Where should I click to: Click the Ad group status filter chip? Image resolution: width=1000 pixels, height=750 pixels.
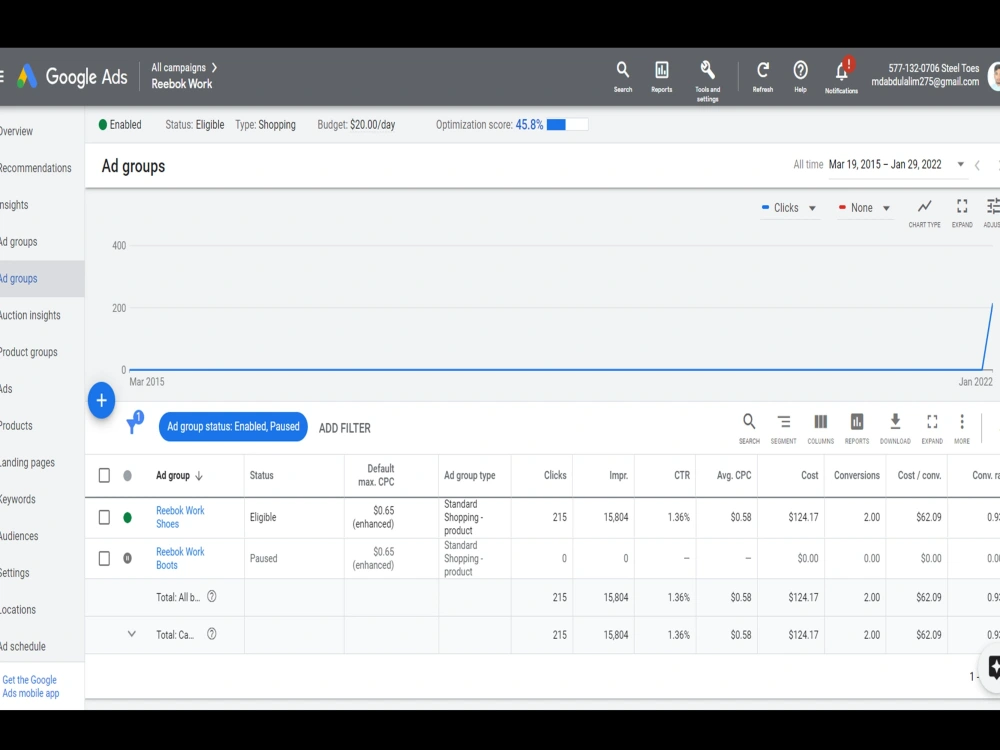coord(233,427)
